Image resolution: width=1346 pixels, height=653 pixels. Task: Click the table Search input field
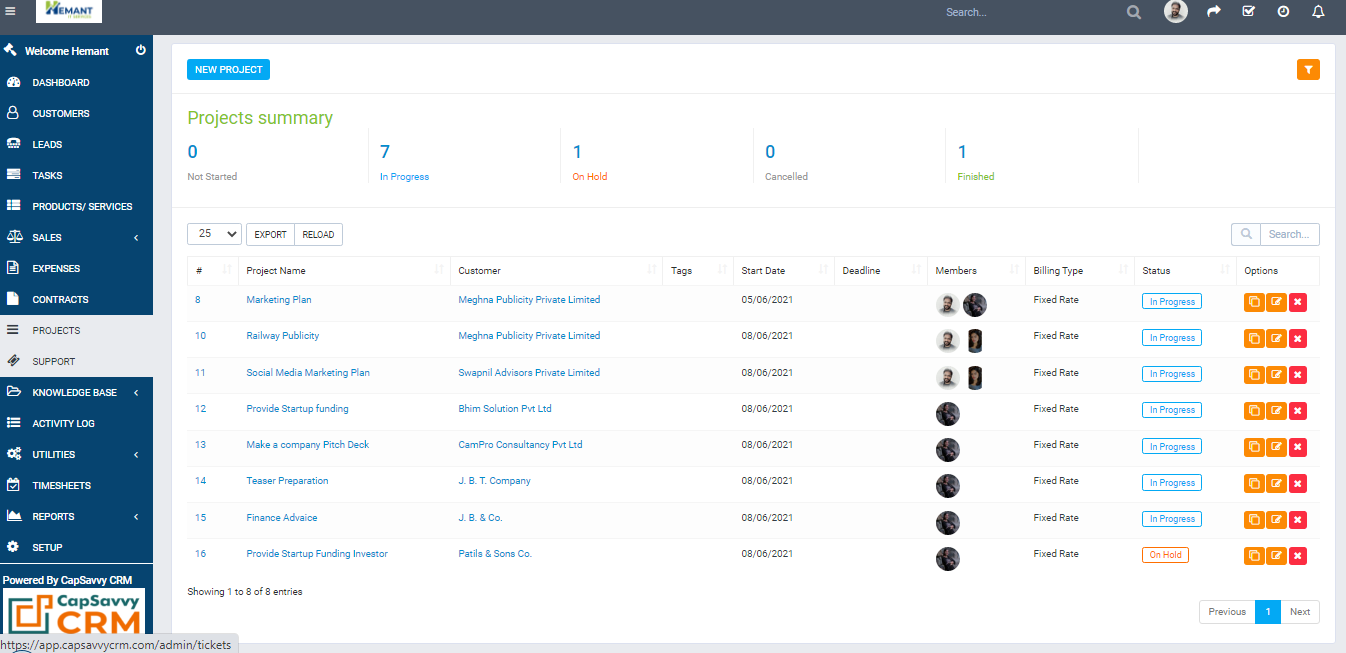coord(1288,234)
